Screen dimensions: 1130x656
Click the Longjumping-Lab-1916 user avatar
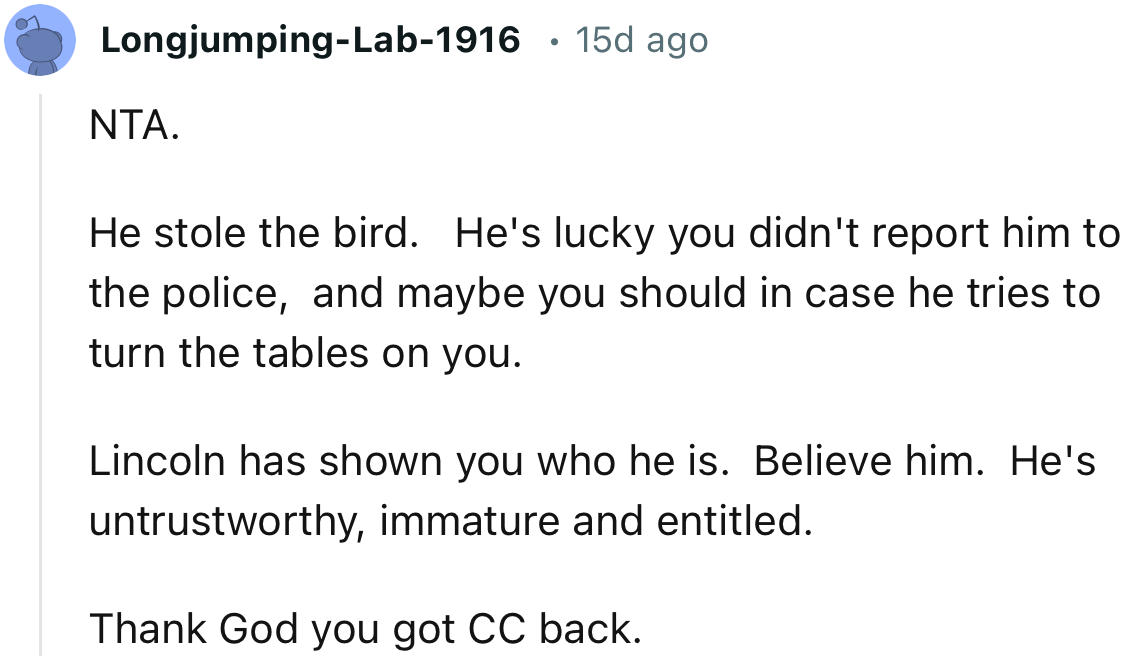(x=40, y=40)
